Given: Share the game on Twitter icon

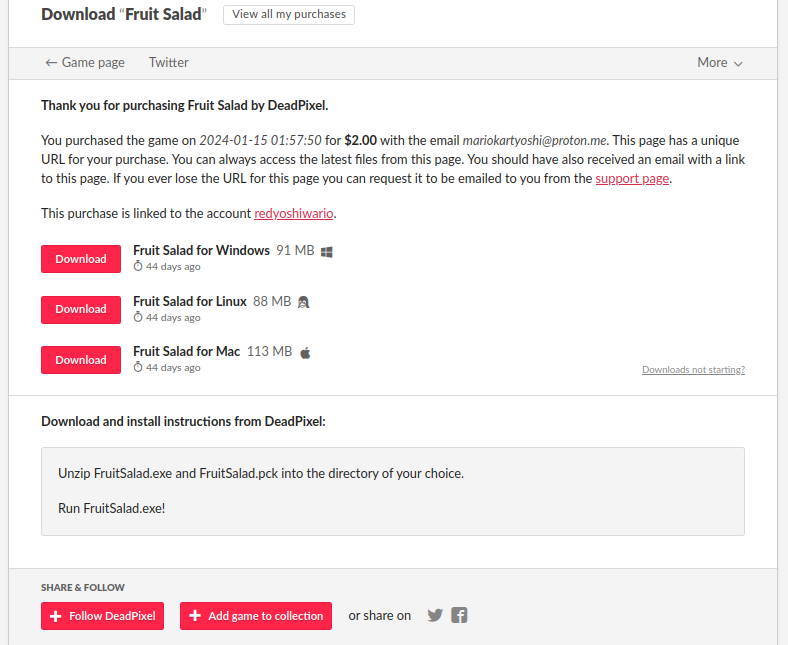Looking at the screenshot, I should pyautogui.click(x=435, y=616).
